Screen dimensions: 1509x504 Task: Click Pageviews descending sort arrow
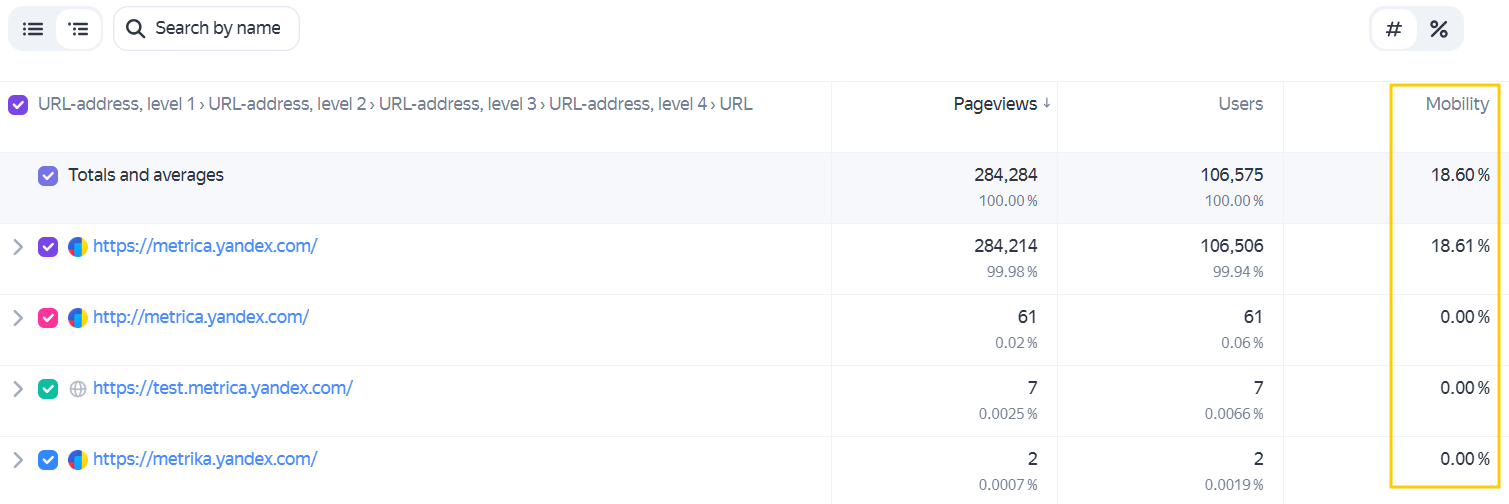pos(1047,103)
